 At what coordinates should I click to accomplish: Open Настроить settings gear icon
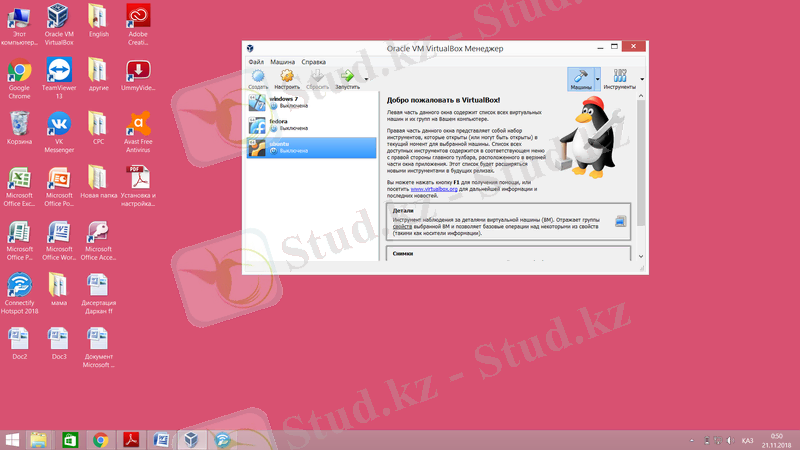click(x=287, y=80)
